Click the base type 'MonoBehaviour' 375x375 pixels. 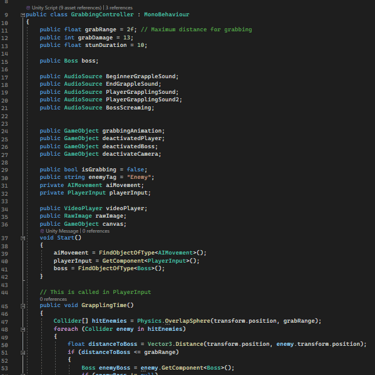tap(166, 15)
